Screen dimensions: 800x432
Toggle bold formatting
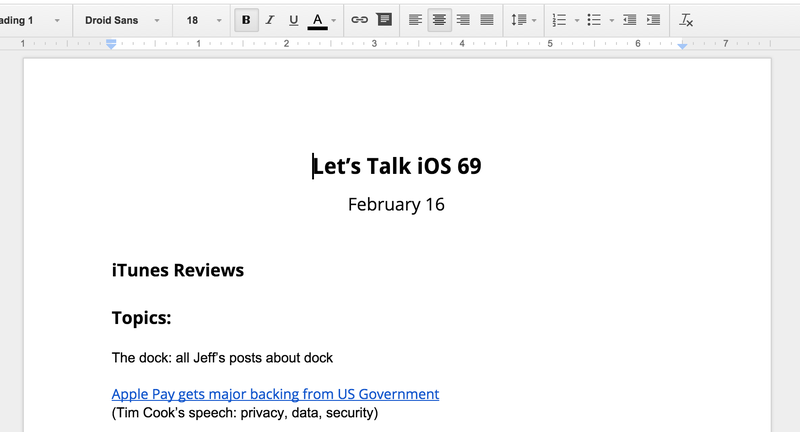pos(246,20)
